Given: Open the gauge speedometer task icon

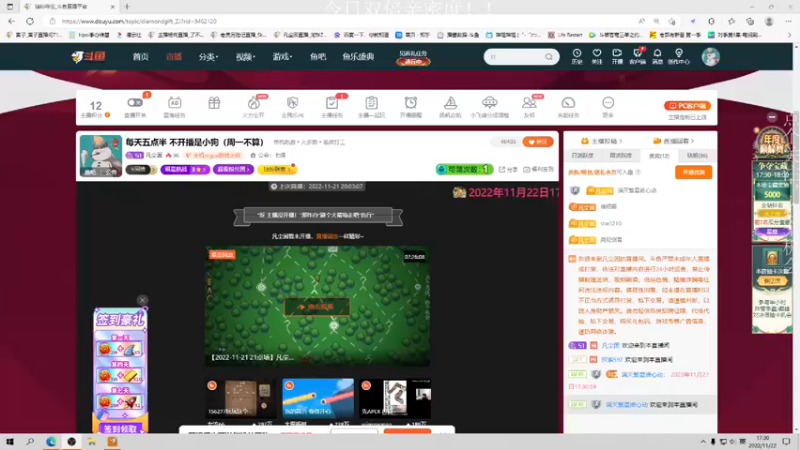Looking at the screenshot, I should coord(568,107).
